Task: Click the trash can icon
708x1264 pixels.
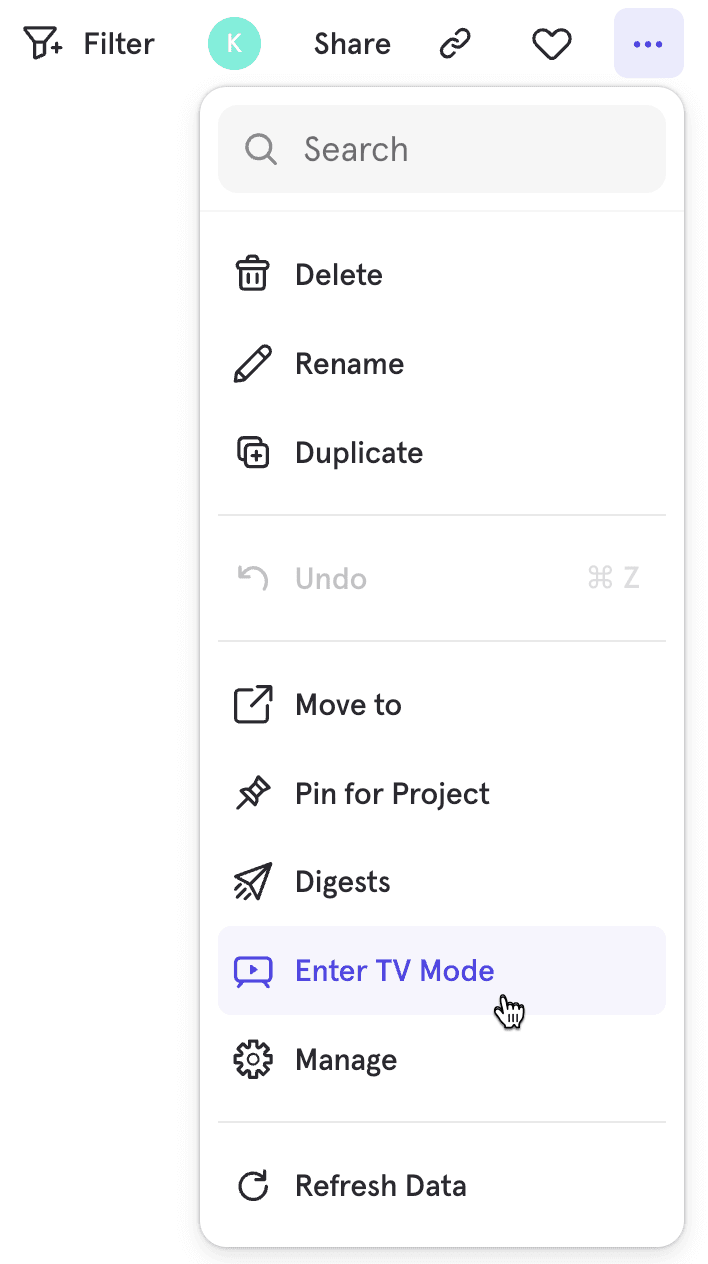Action: (x=252, y=274)
